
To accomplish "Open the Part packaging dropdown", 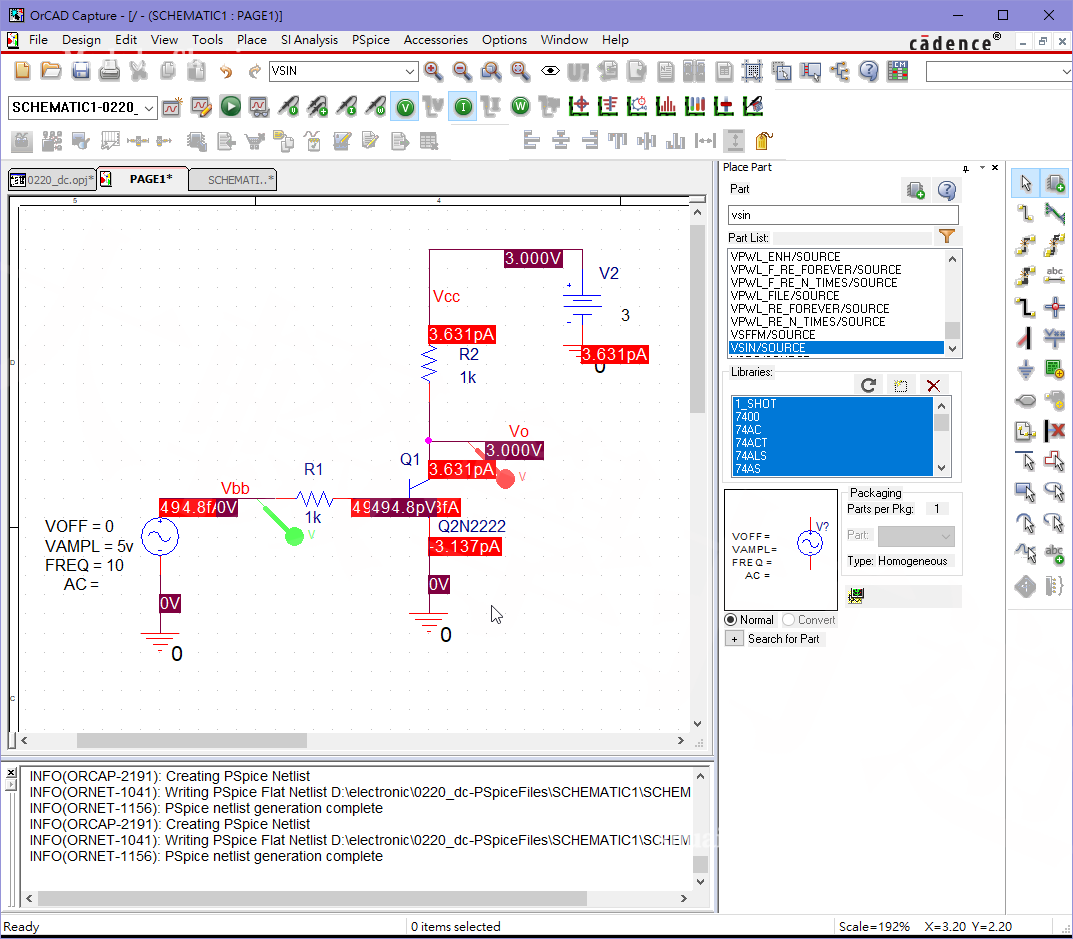I will 916,536.
